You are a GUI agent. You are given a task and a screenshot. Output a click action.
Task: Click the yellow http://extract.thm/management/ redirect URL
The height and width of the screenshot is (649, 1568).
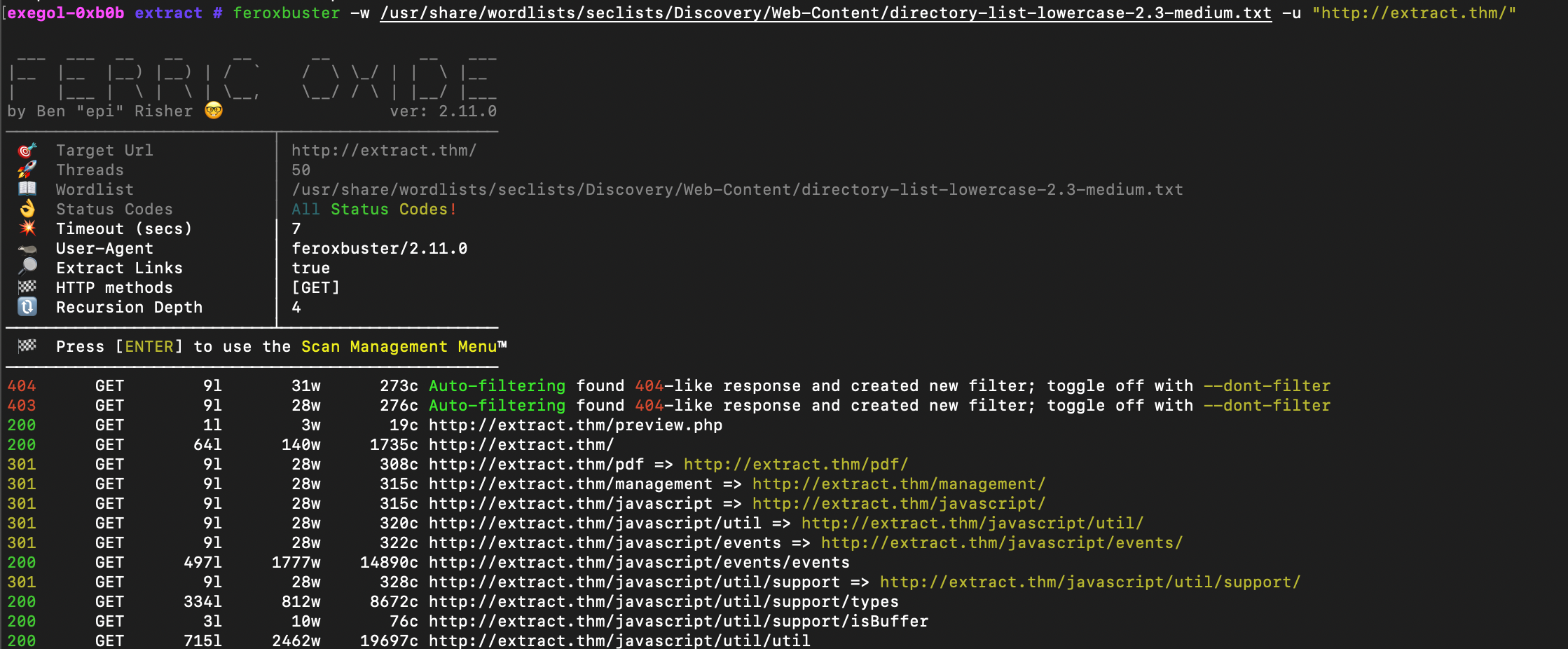point(899,484)
